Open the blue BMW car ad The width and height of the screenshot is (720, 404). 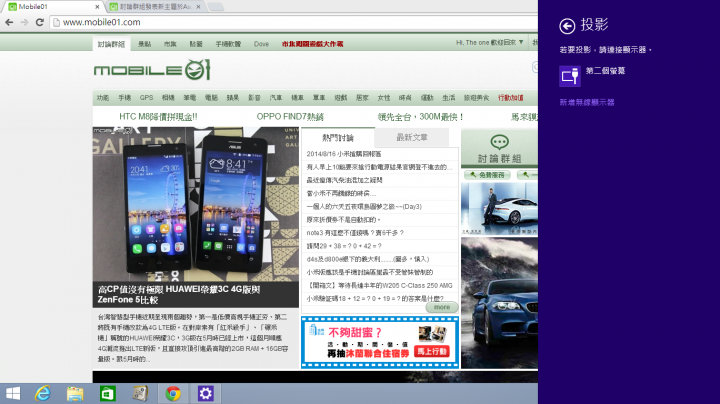tap(499, 303)
